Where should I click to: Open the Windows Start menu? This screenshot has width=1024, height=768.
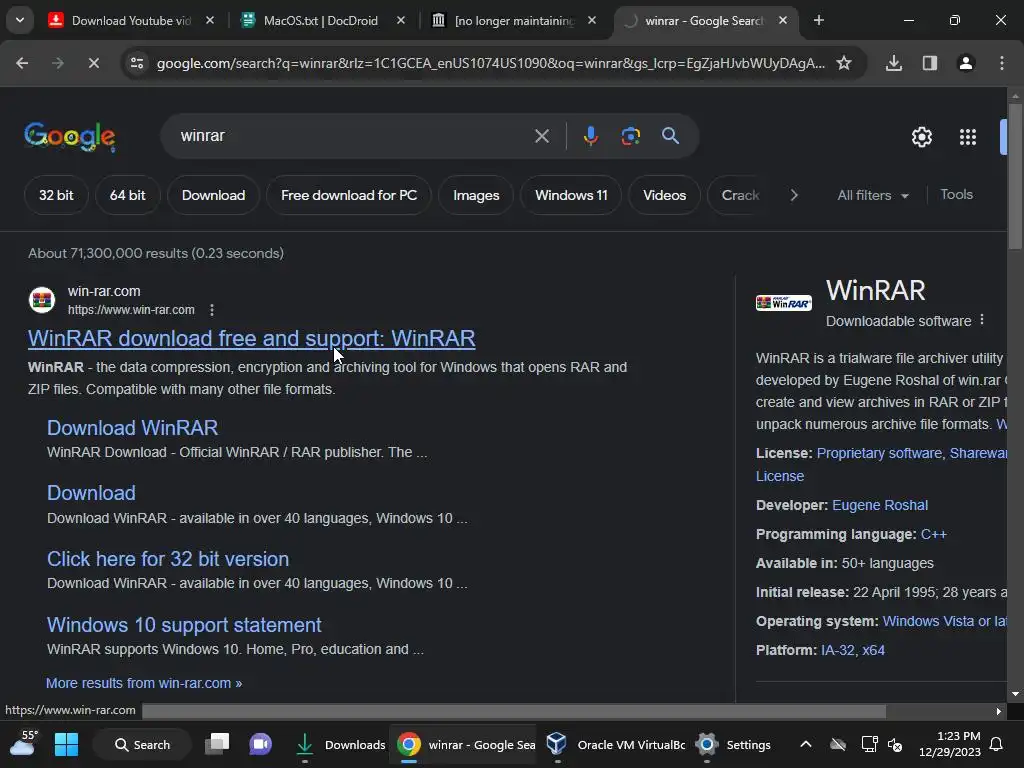click(67, 744)
